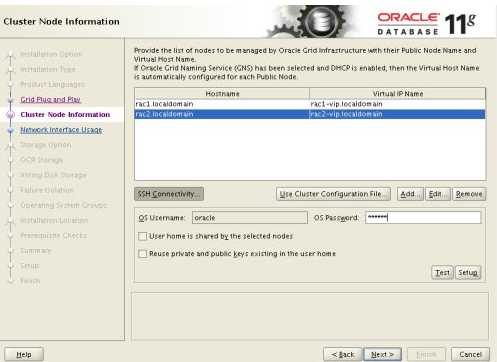Focus the OS Username field
This screenshot has width=497, height=362.
point(250,218)
